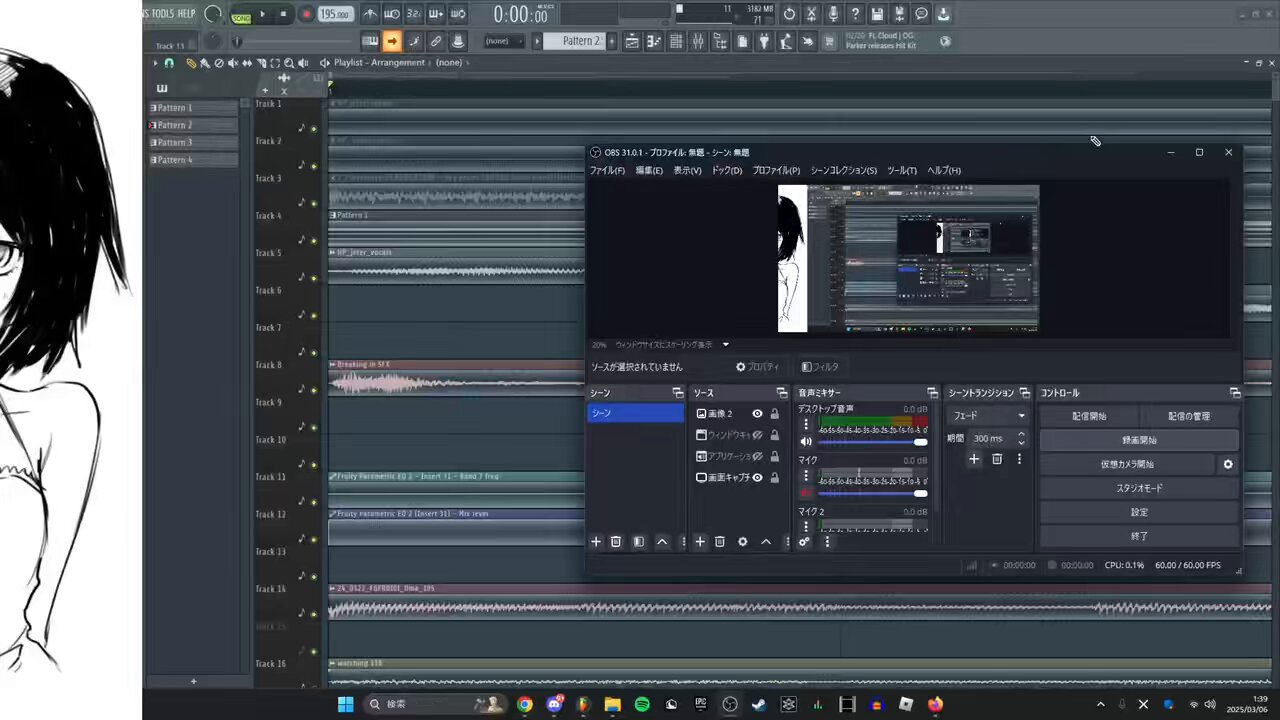
Task: Click the 195 tempo field
Action: [x=335, y=15]
